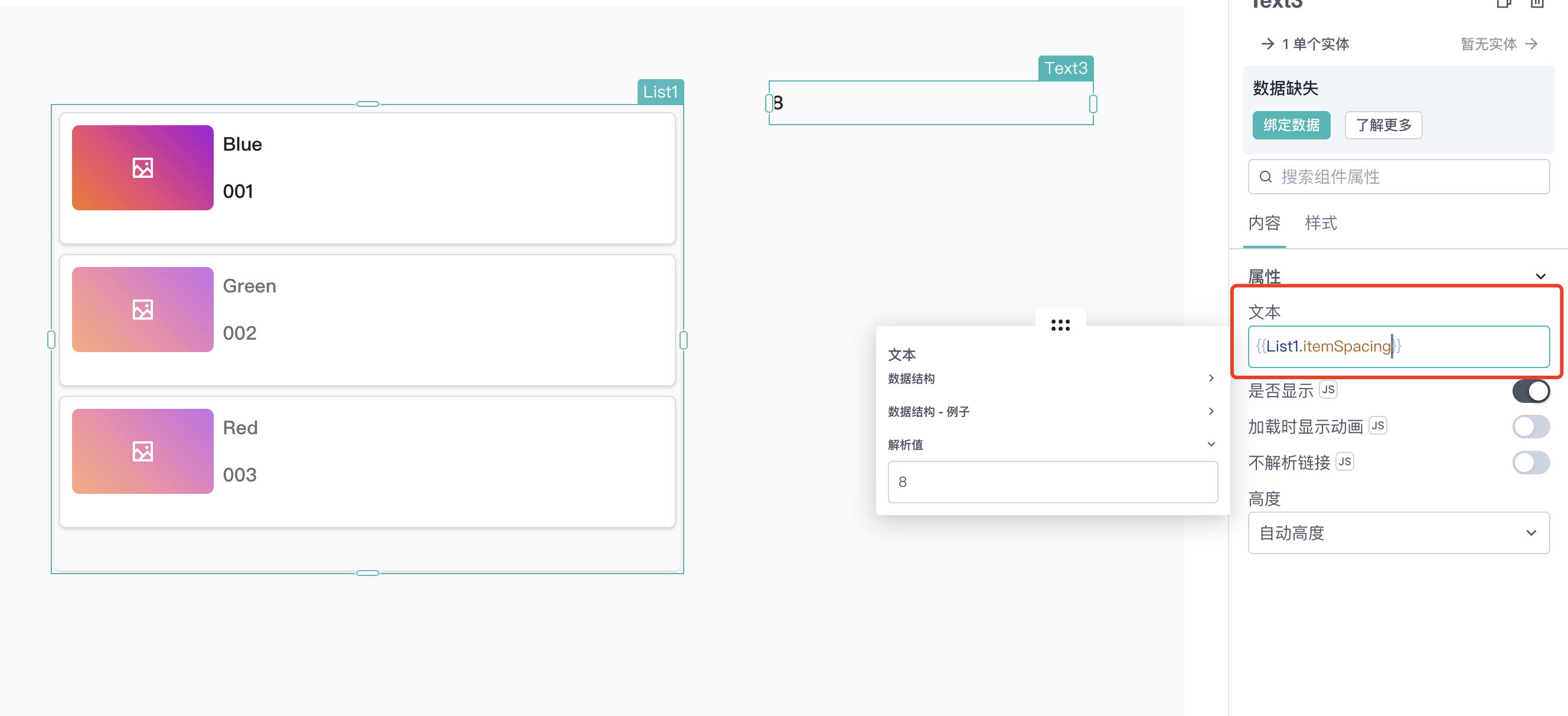
Task: Collapse the 属性 section chevron
Action: pos(1541,276)
